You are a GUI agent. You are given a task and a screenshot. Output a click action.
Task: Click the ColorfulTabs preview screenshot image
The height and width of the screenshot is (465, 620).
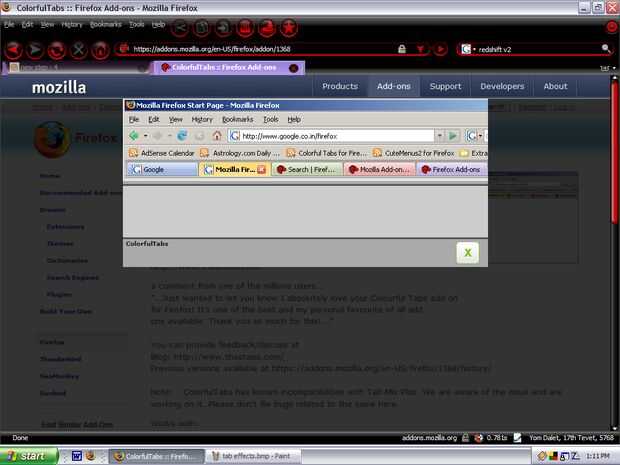(x=305, y=169)
